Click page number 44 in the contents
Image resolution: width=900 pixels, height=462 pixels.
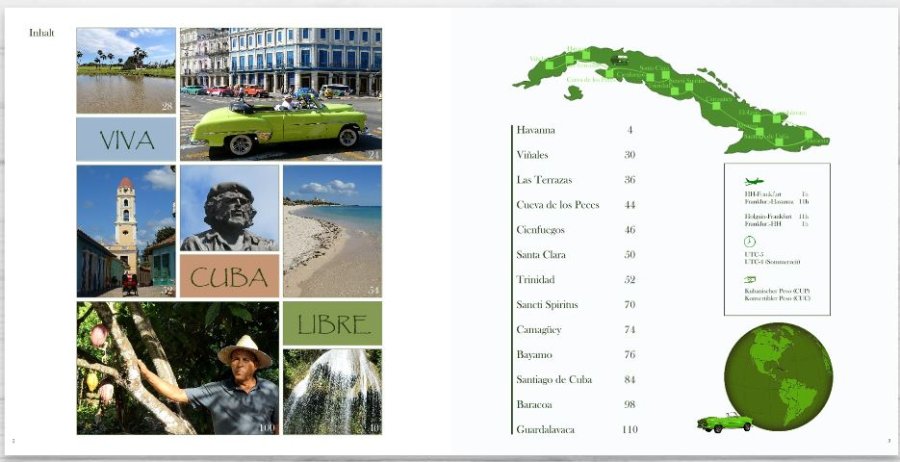click(x=630, y=205)
